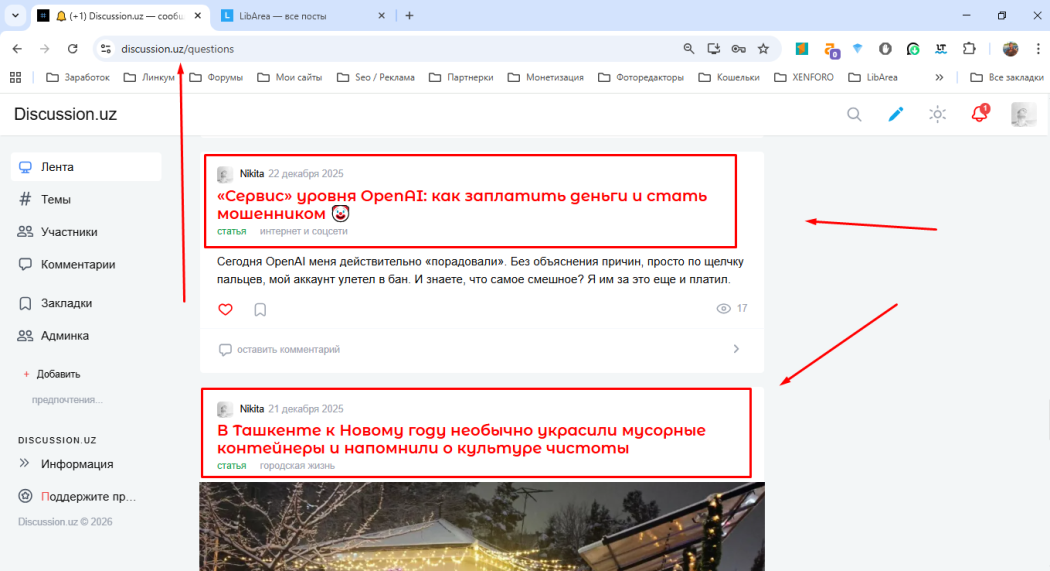1050x571 pixels.
Task: Click городская жизнь tag
Action: coord(297,465)
